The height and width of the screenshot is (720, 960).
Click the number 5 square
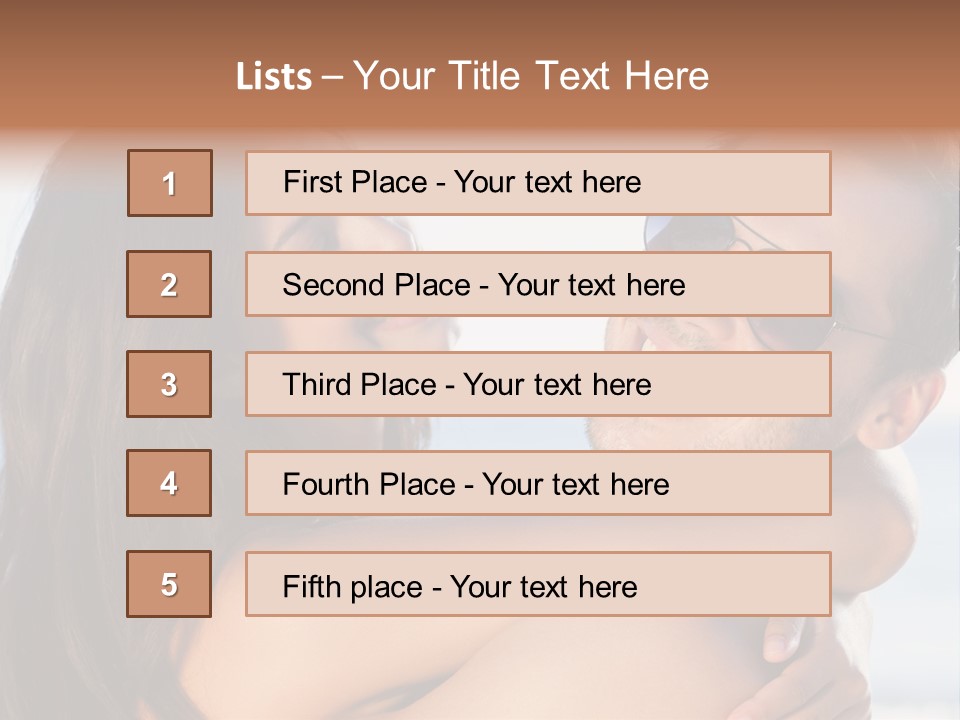[x=169, y=584]
